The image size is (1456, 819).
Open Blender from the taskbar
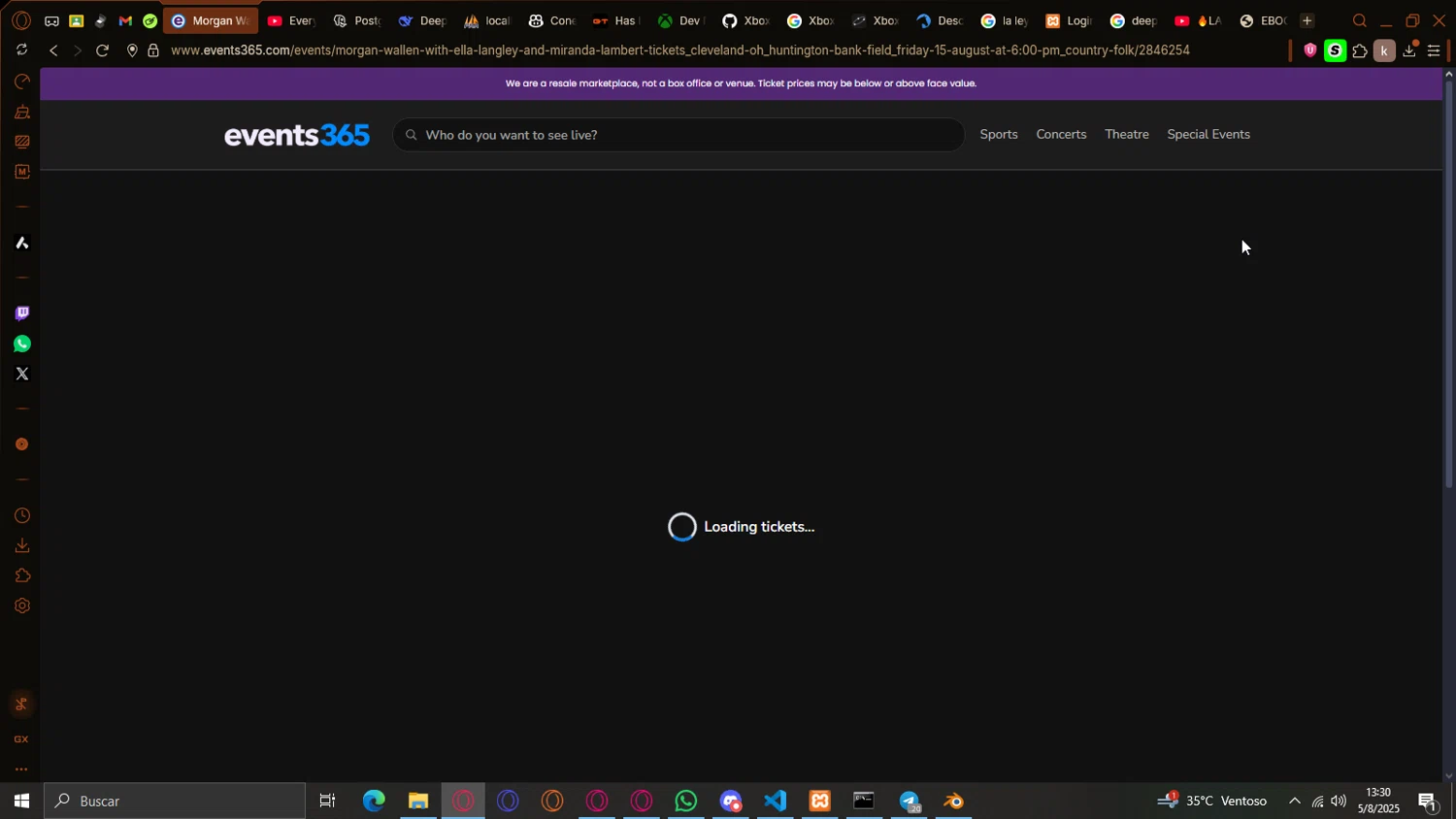(954, 801)
